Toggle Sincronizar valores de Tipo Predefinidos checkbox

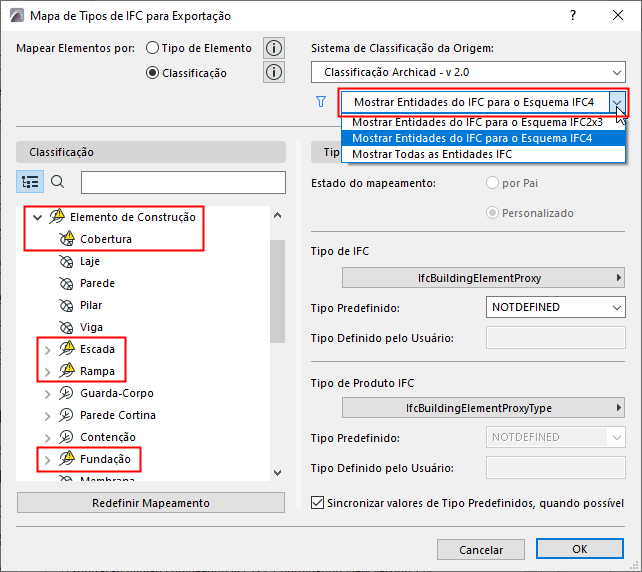point(317,502)
